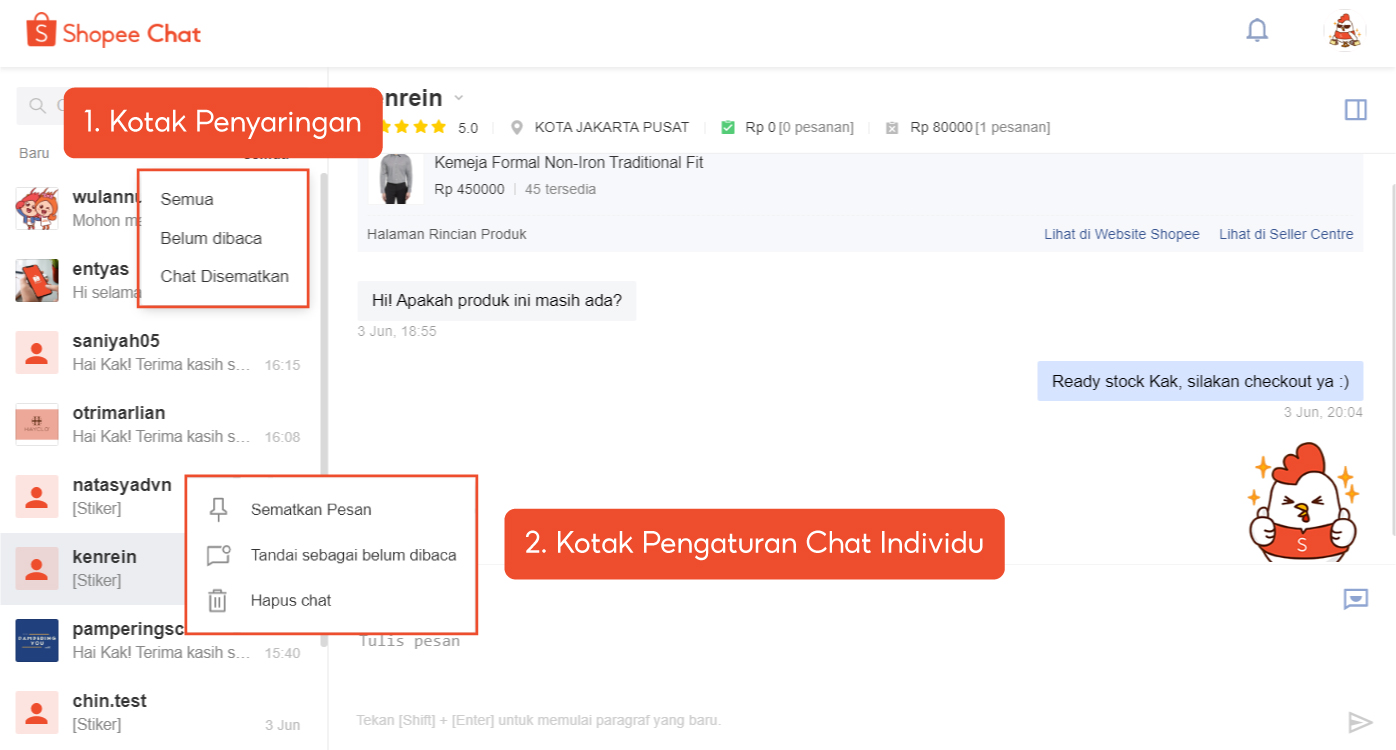Viewport: 1396px width, 750px height.
Task: Click pamperingsc's avatar thumbnail
Action: [36, 640]
